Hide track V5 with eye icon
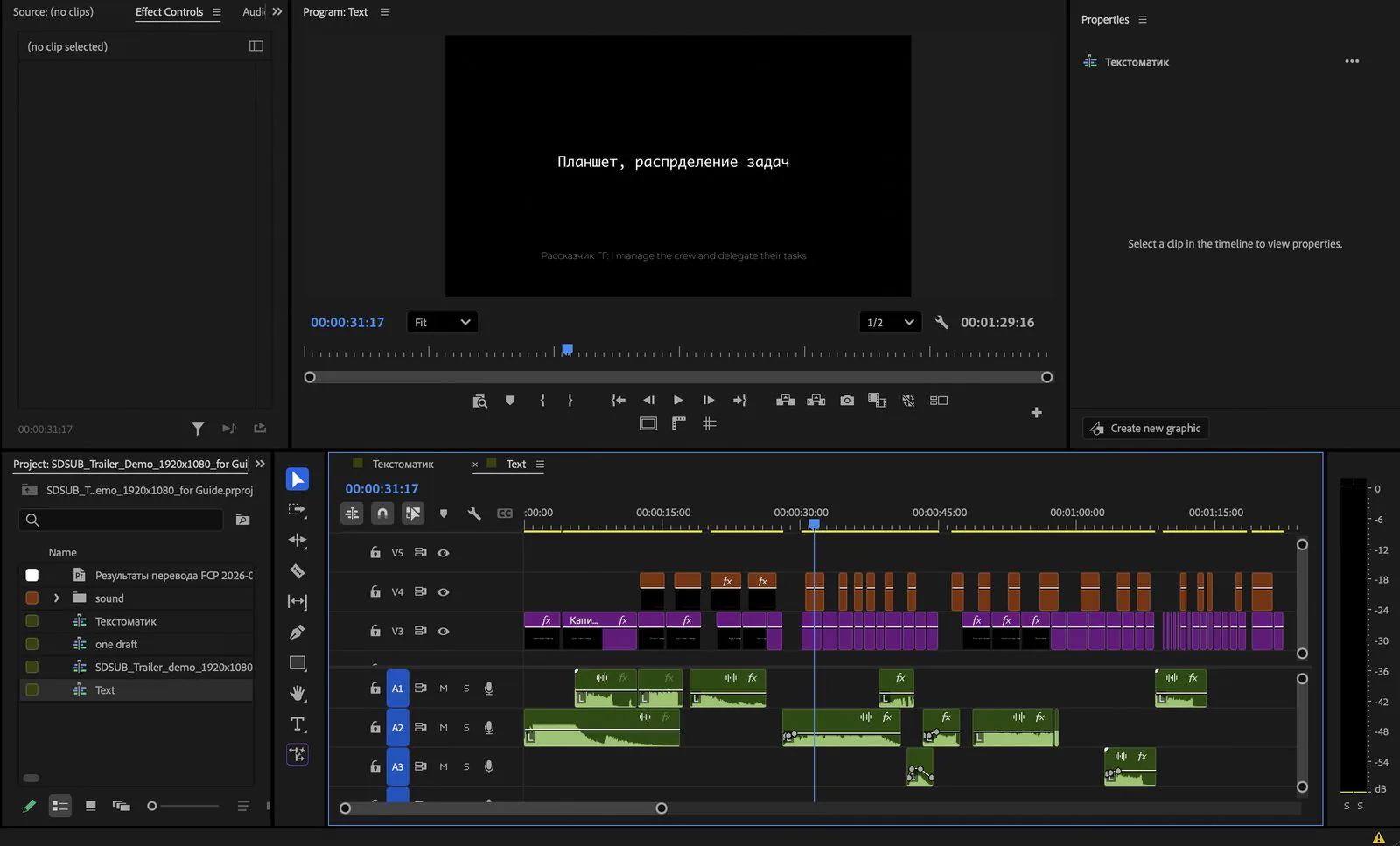The height and width of the screenshot is (846, 1400). click(x=444, y=553)
